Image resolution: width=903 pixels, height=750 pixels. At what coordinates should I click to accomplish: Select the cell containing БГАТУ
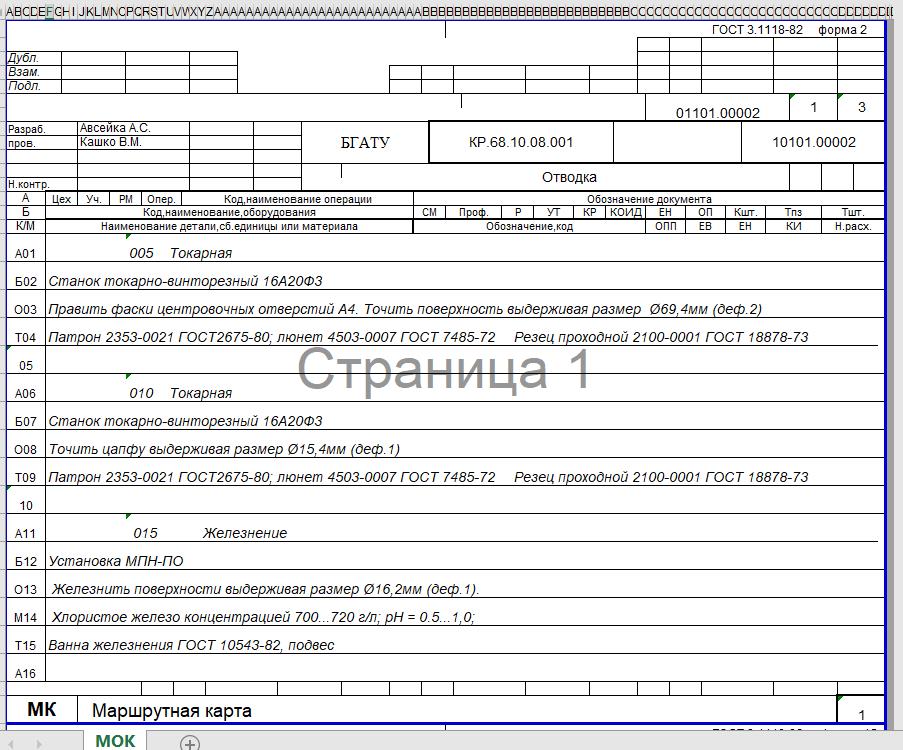point(365,143)
